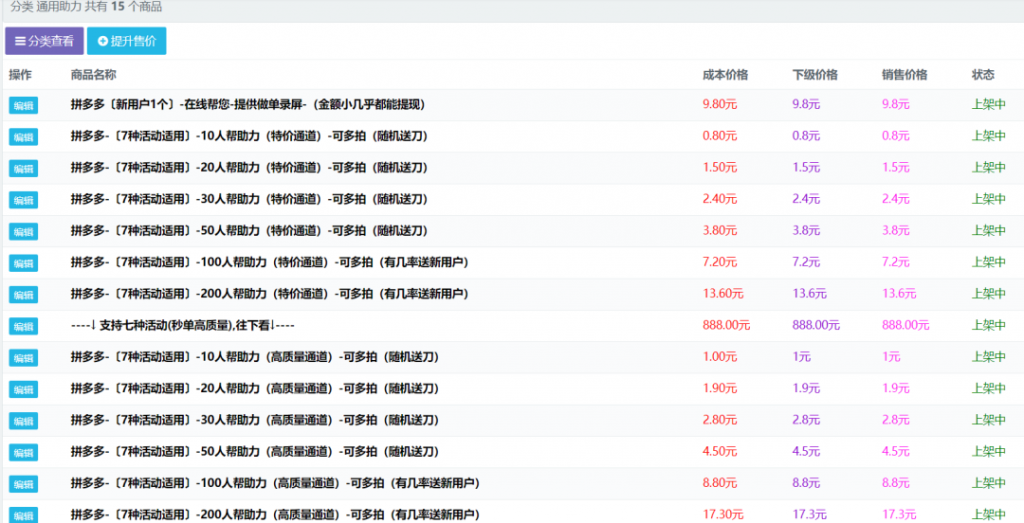Image resolution: width=1024 pixels, height=523 pixels.
Task: Open the 分类查看 category view button
Action: pyautogui.click(x=44, y=41)
